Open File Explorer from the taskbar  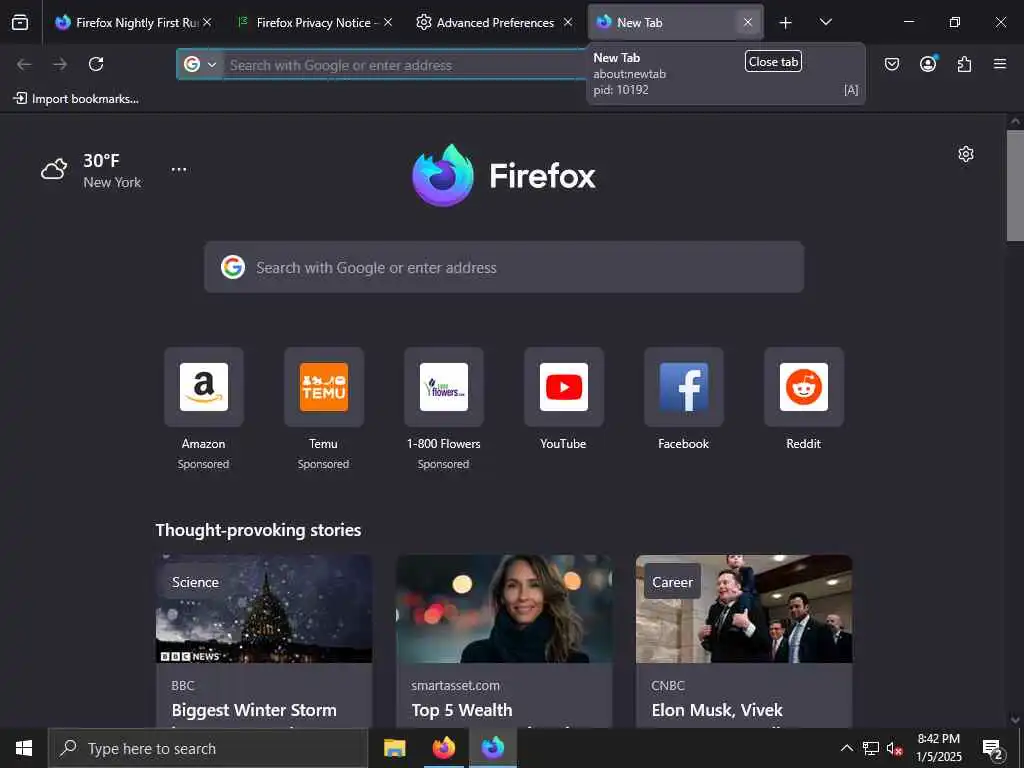point(394,748)
